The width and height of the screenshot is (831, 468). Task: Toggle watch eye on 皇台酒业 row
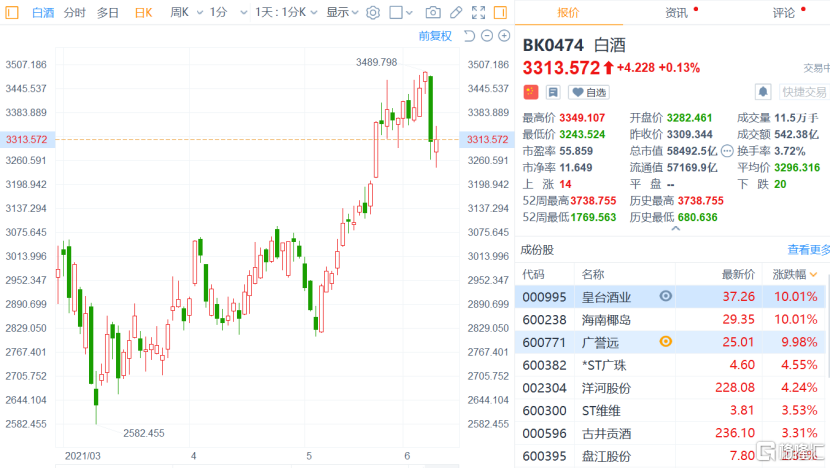666,296
